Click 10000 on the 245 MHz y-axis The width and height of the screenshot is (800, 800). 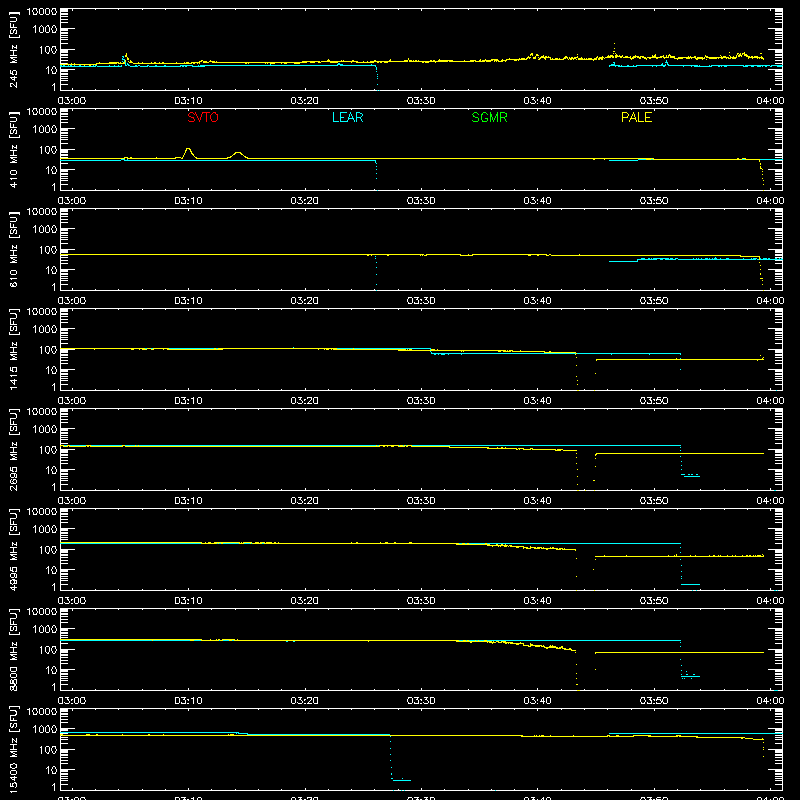click(x=42, y=12)
